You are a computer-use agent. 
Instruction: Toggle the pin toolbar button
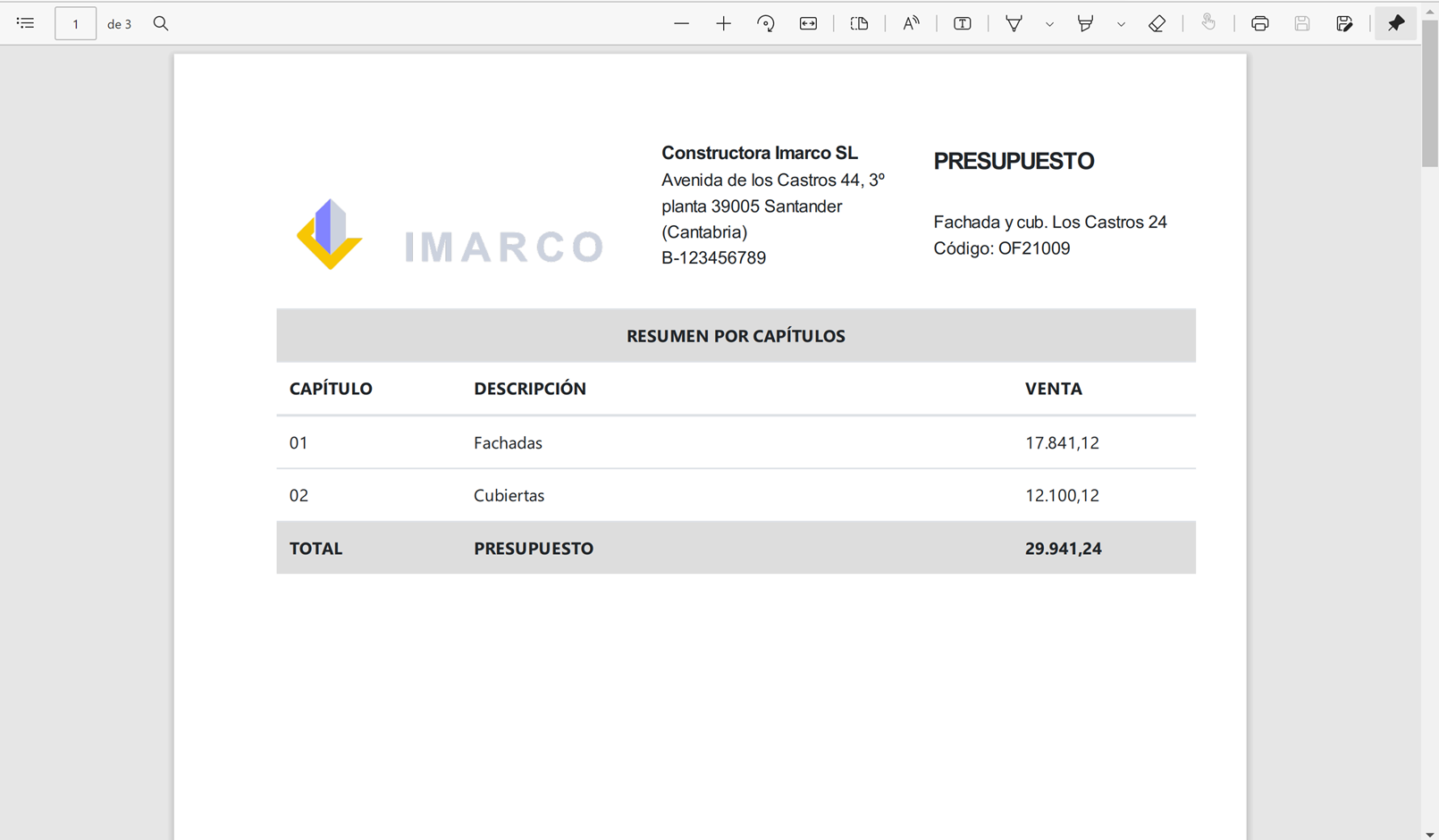tap(1396, 23)
